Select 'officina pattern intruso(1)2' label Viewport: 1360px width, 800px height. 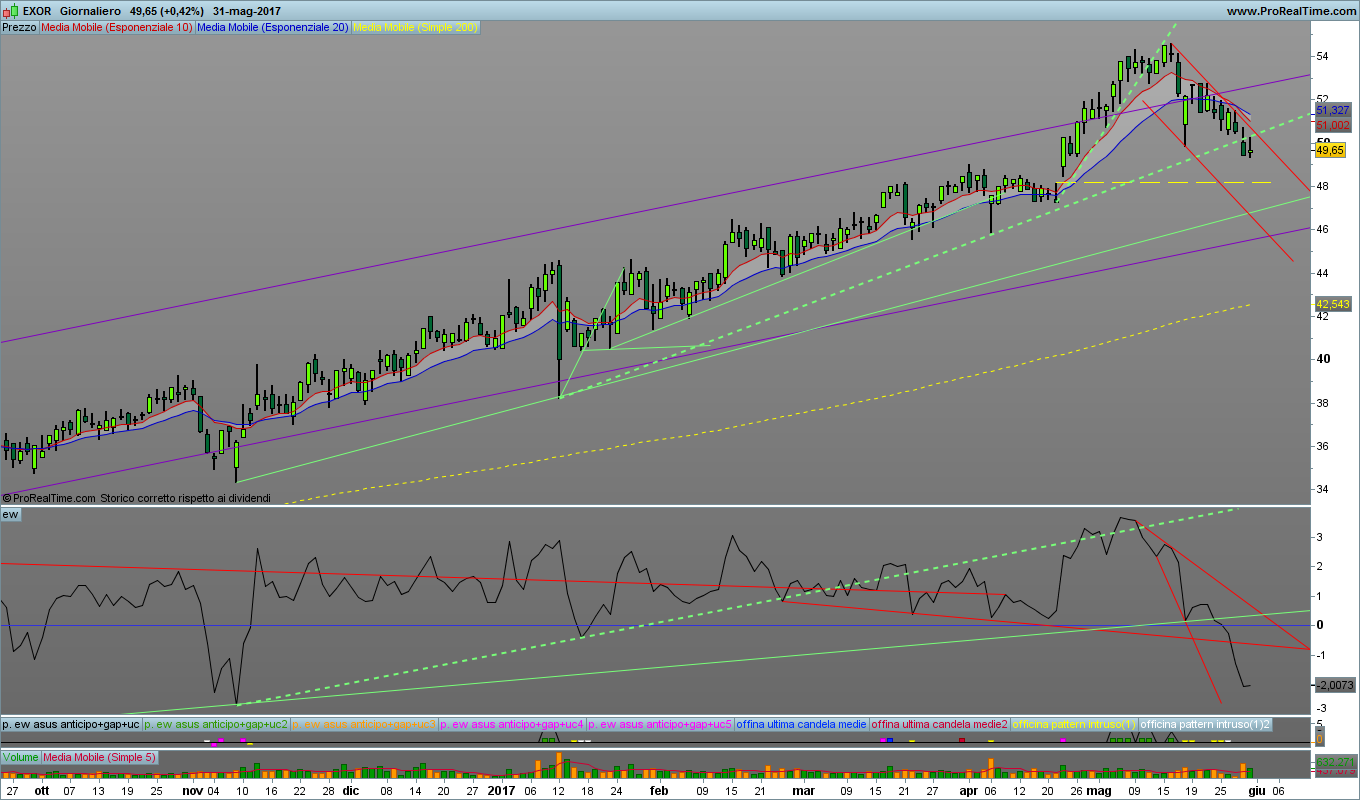click(1206, 723)
